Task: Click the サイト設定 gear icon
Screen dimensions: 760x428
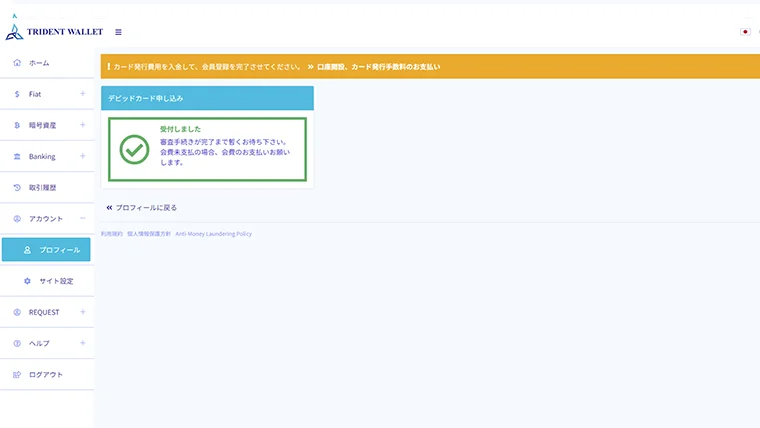Action: tap(28, 281)
